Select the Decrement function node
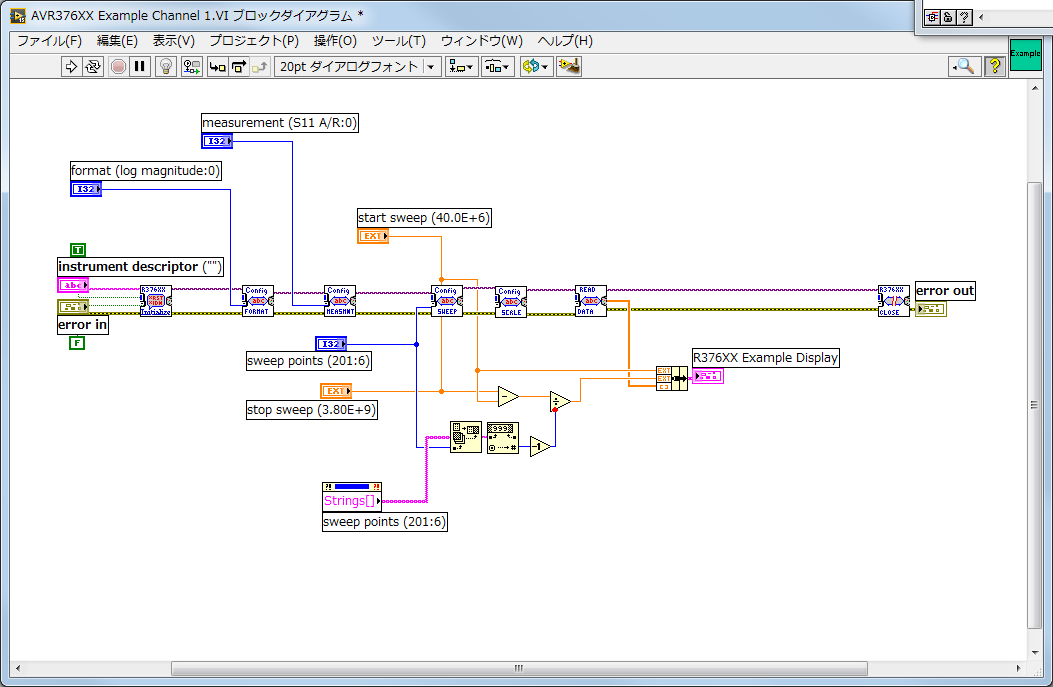Screen dimensions: 1053x687 tap(540, 447)
